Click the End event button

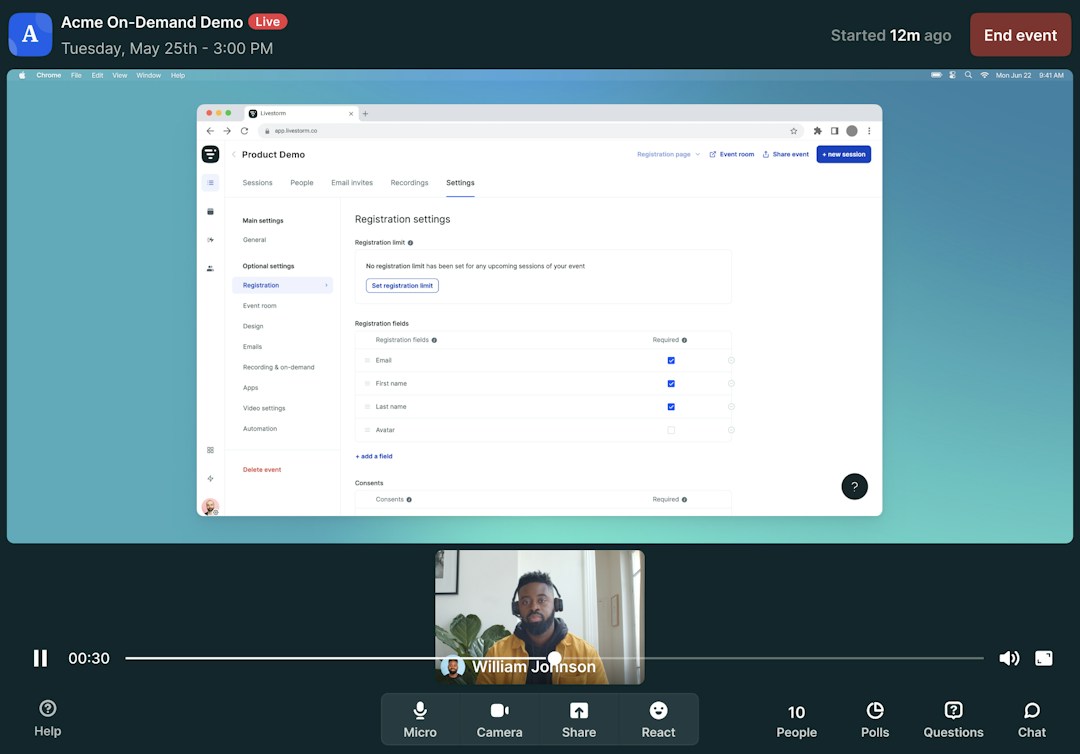pos(1020,35)
